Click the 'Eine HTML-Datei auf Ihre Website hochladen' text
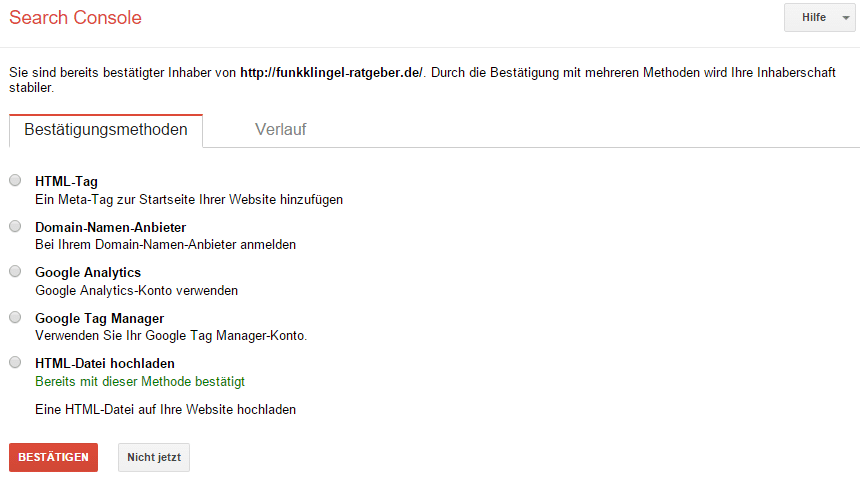Viewport: 860px width, 478px height. coord(165,409)
